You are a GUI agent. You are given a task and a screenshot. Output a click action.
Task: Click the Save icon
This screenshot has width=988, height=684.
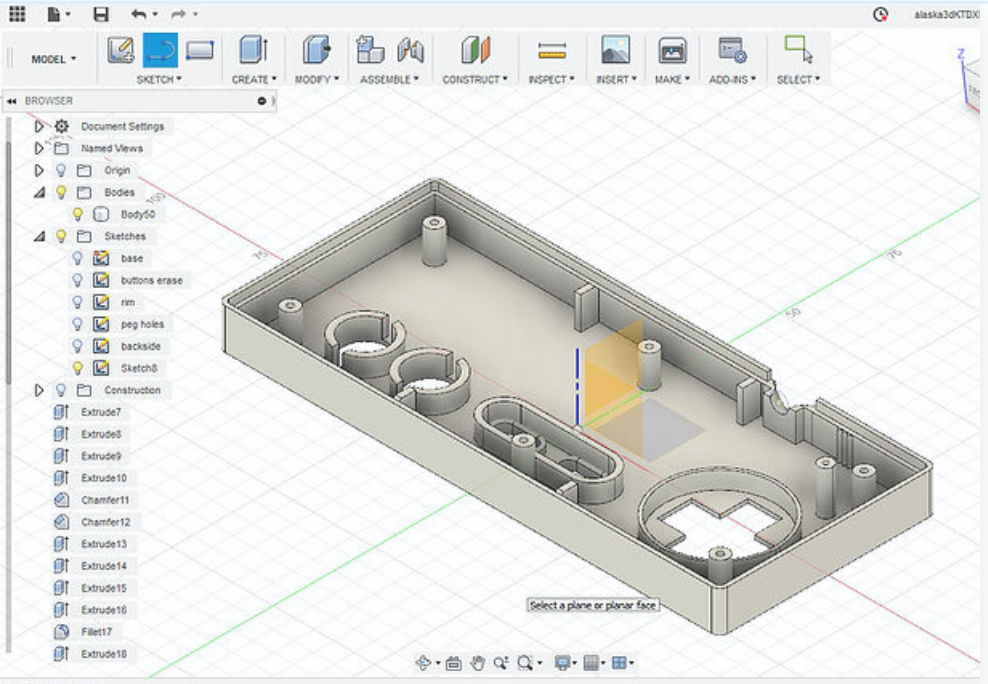pos(100,13)
